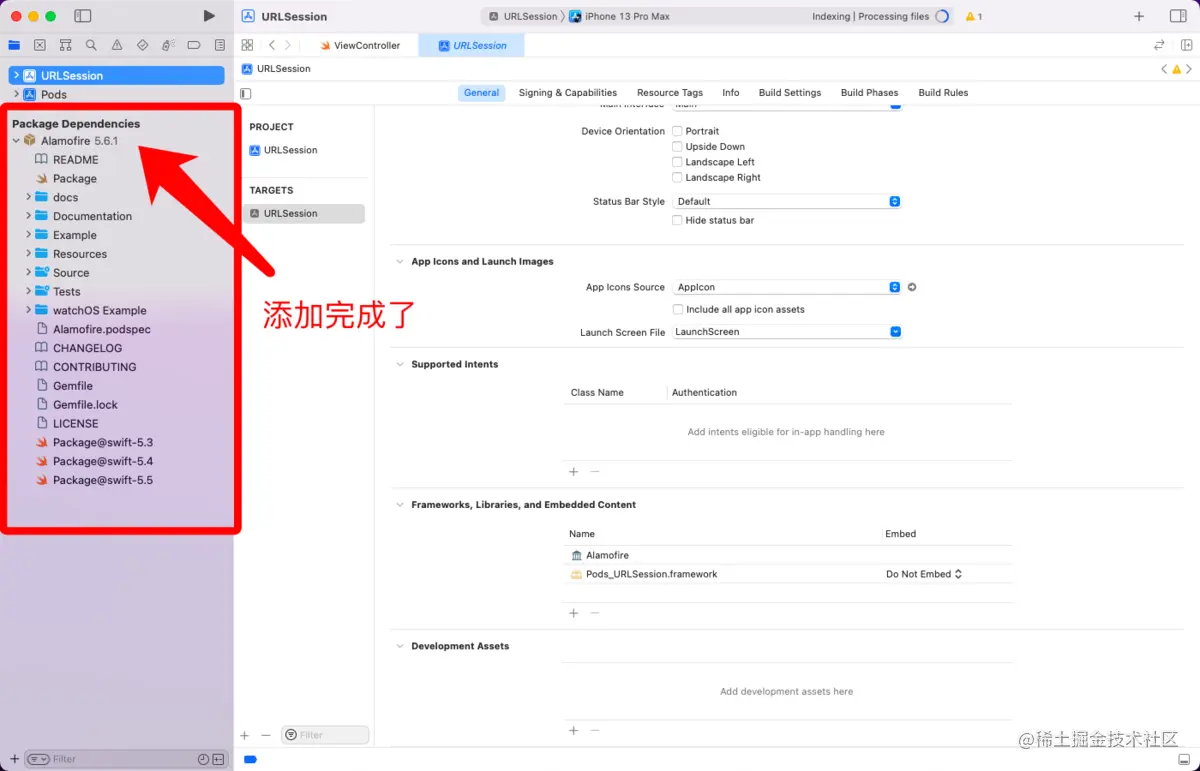The height and width of the screenshot is (771, 1200).
Task: Open the Find navigator magnifier icon
Action: click(x=91, y=45)
